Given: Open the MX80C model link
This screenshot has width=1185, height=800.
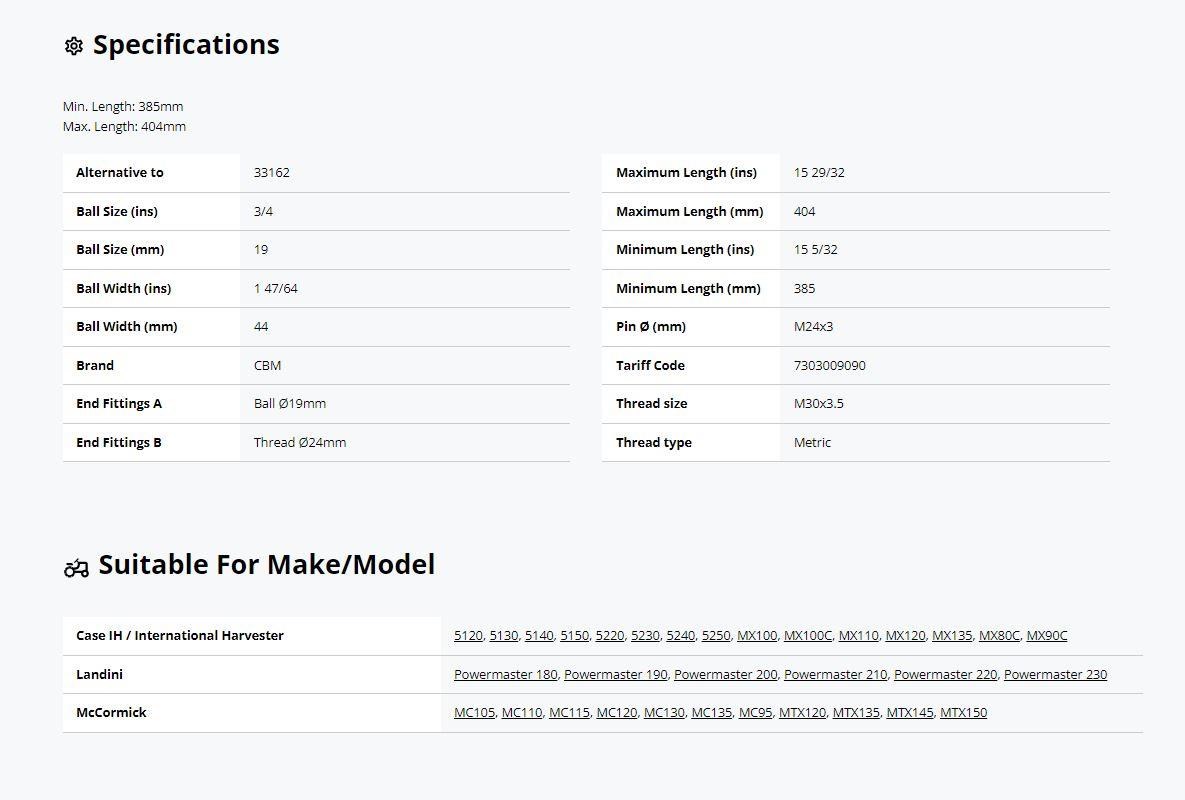Looking at the screenshot, I should 999,635.
